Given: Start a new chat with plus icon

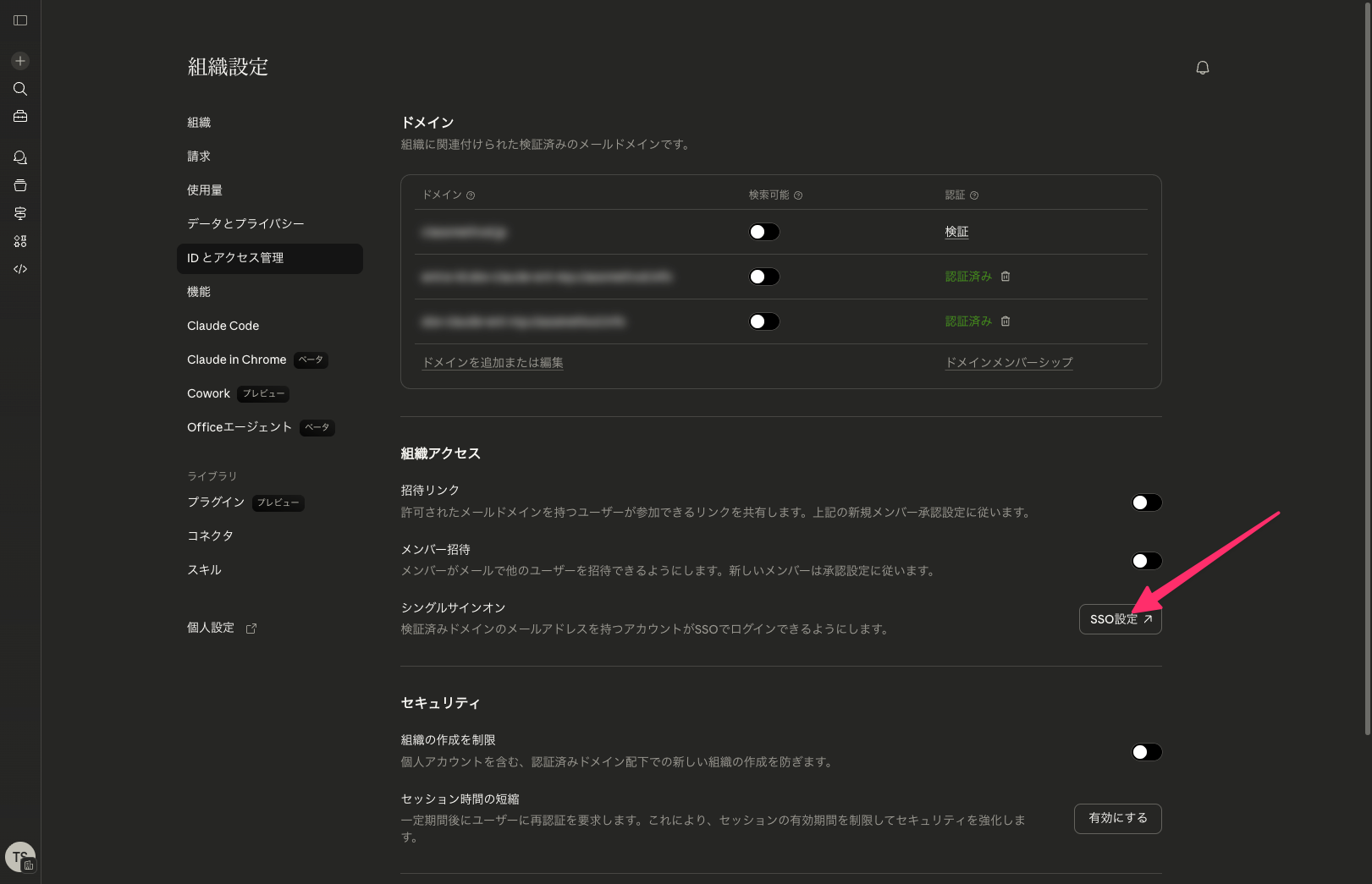Looking at the screenshot, I should click(x=20, y=61).
